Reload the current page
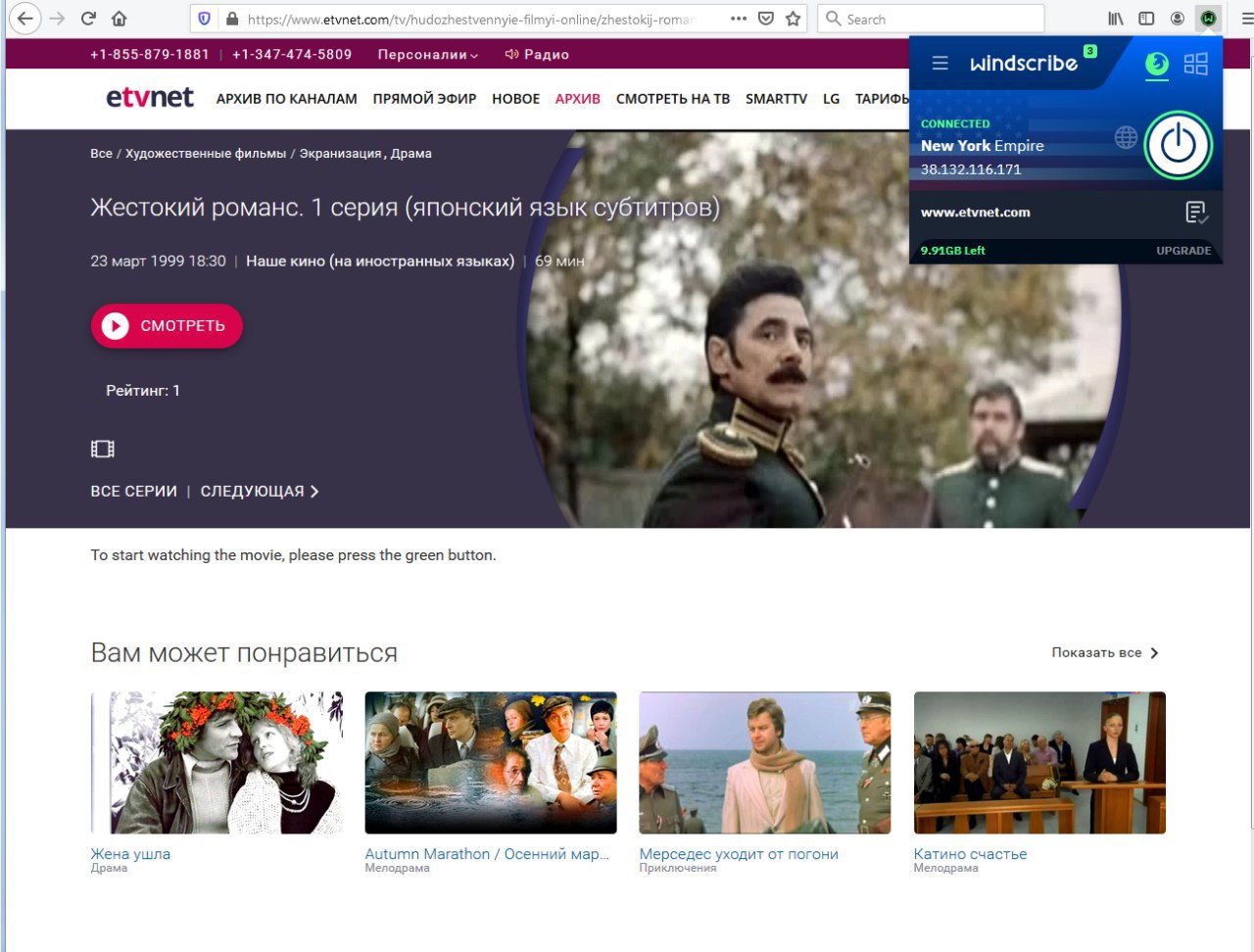Screen dimensions: 1254x952 click(x=88, y=19)
